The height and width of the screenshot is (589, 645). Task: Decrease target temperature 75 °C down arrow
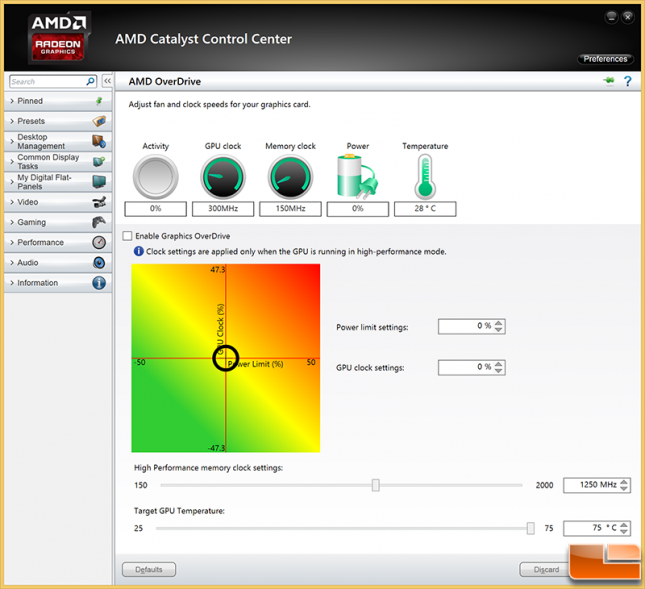pyautogui.click(x=624, y=531)
